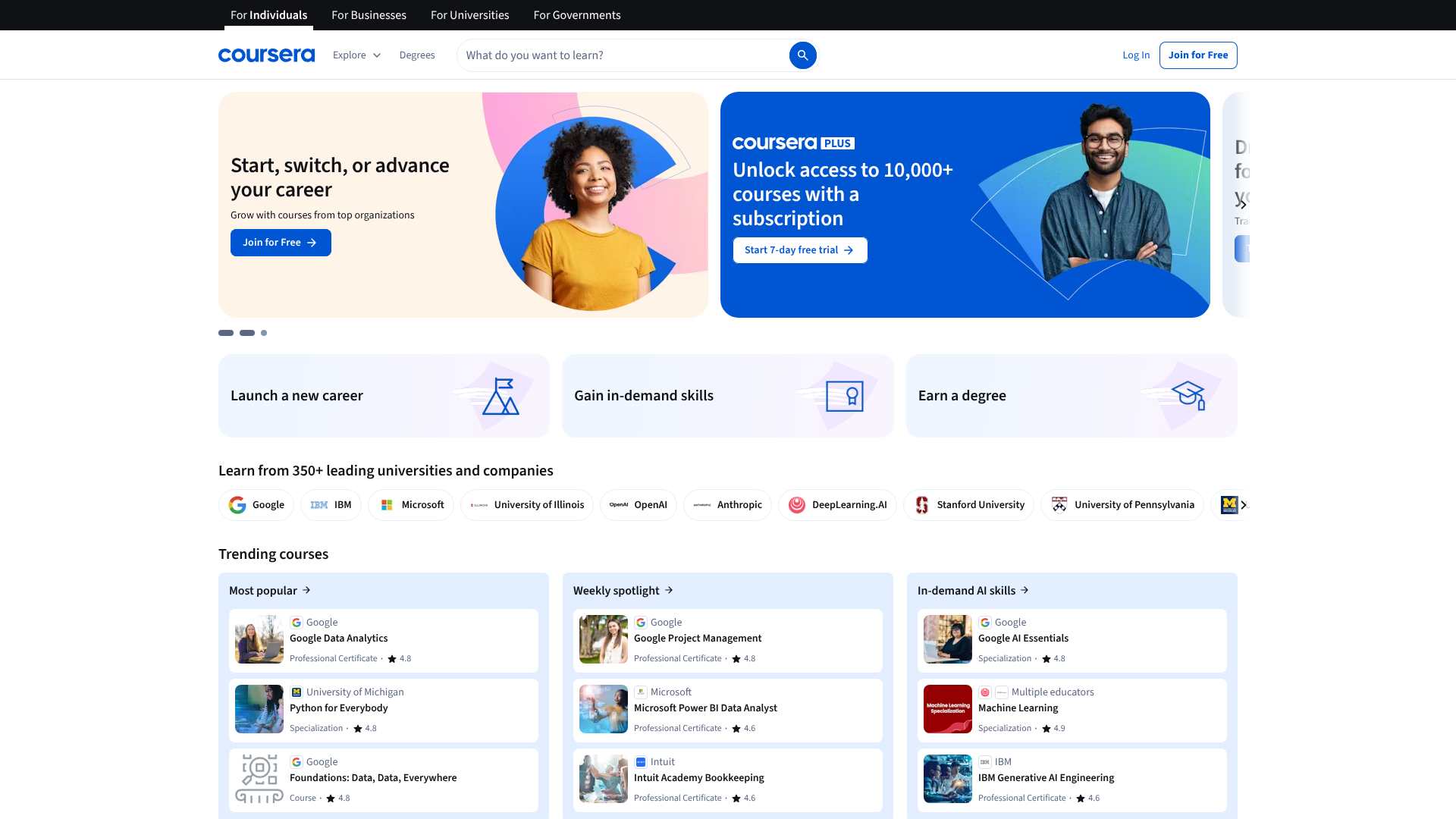Select the Google partner icon
The image size is (1456, 819).
(237, 504)
